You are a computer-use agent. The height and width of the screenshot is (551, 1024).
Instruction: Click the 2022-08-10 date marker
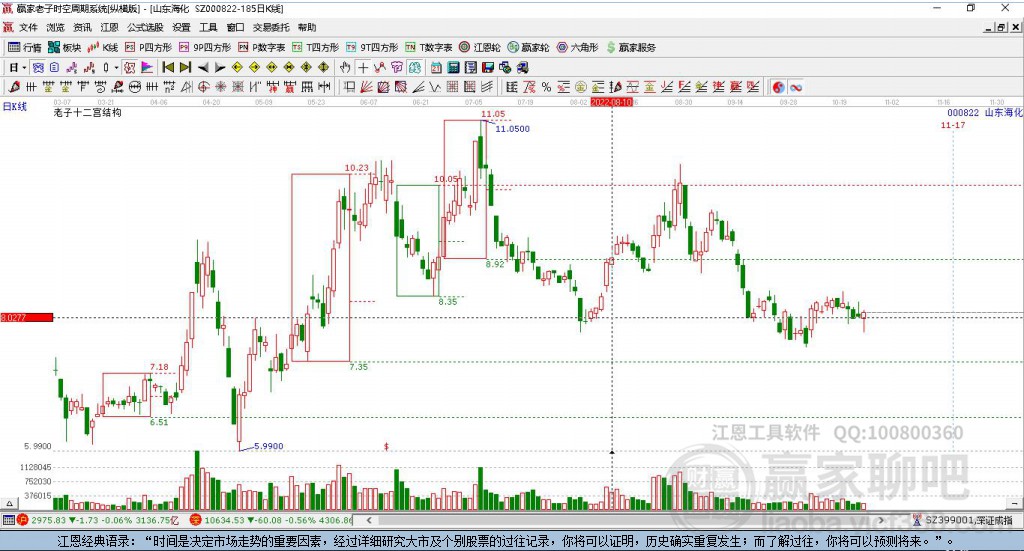tap(611, 102)
